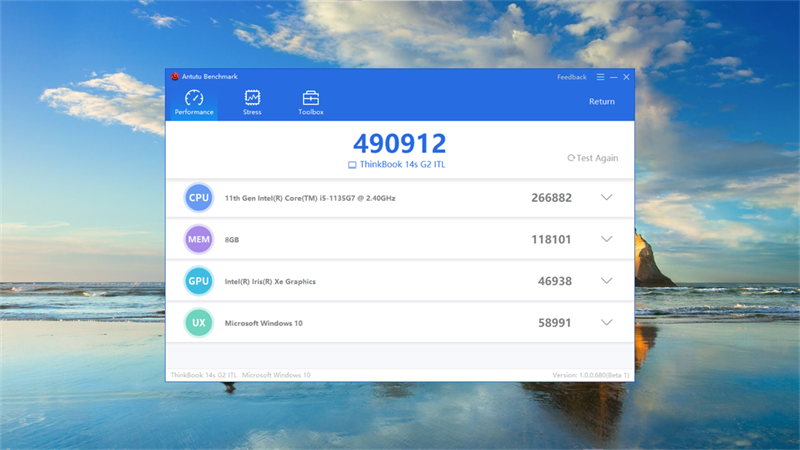The width and height of the screenshot is (800, 450).
Task: Open the Toolbox tab
Action: click(311, 102)
